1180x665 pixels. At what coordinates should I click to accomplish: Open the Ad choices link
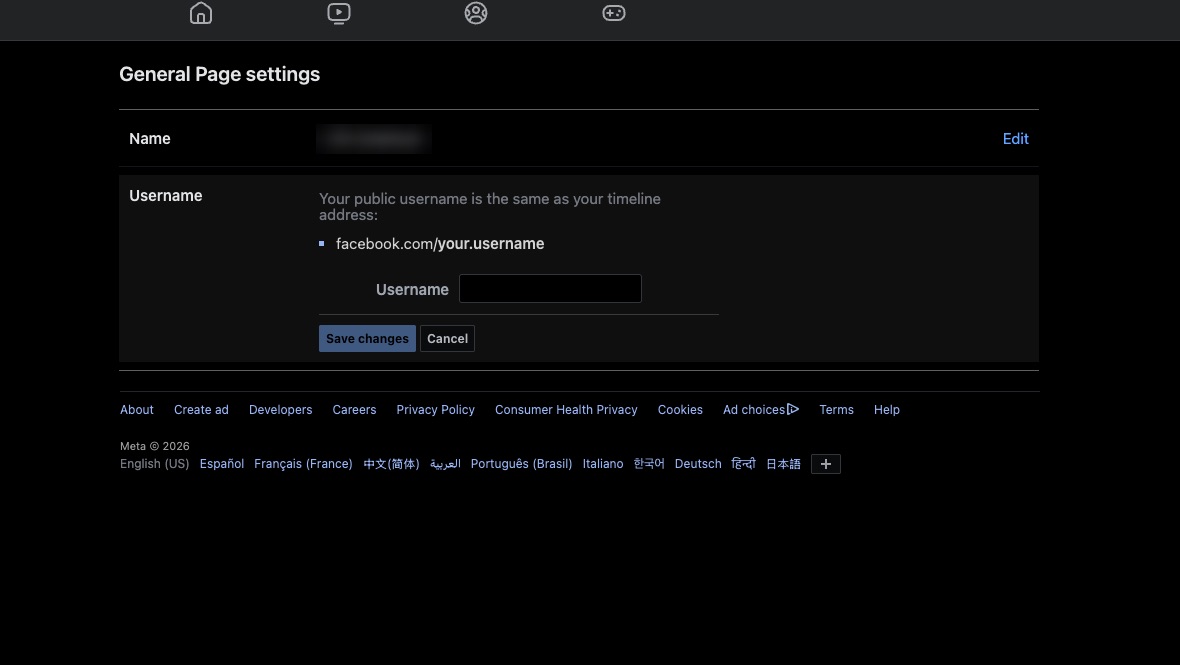761,409
